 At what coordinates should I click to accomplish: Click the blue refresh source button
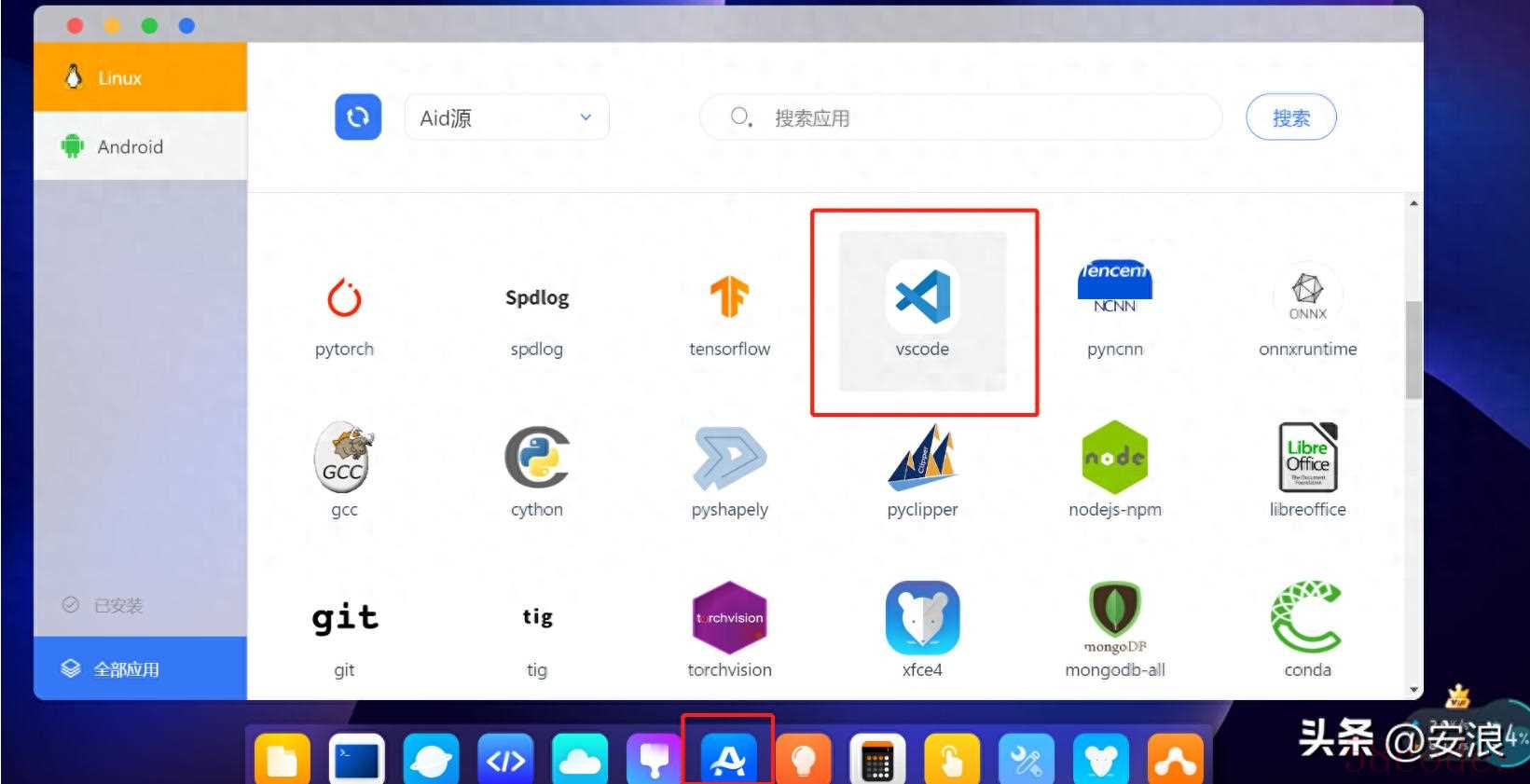358,117
